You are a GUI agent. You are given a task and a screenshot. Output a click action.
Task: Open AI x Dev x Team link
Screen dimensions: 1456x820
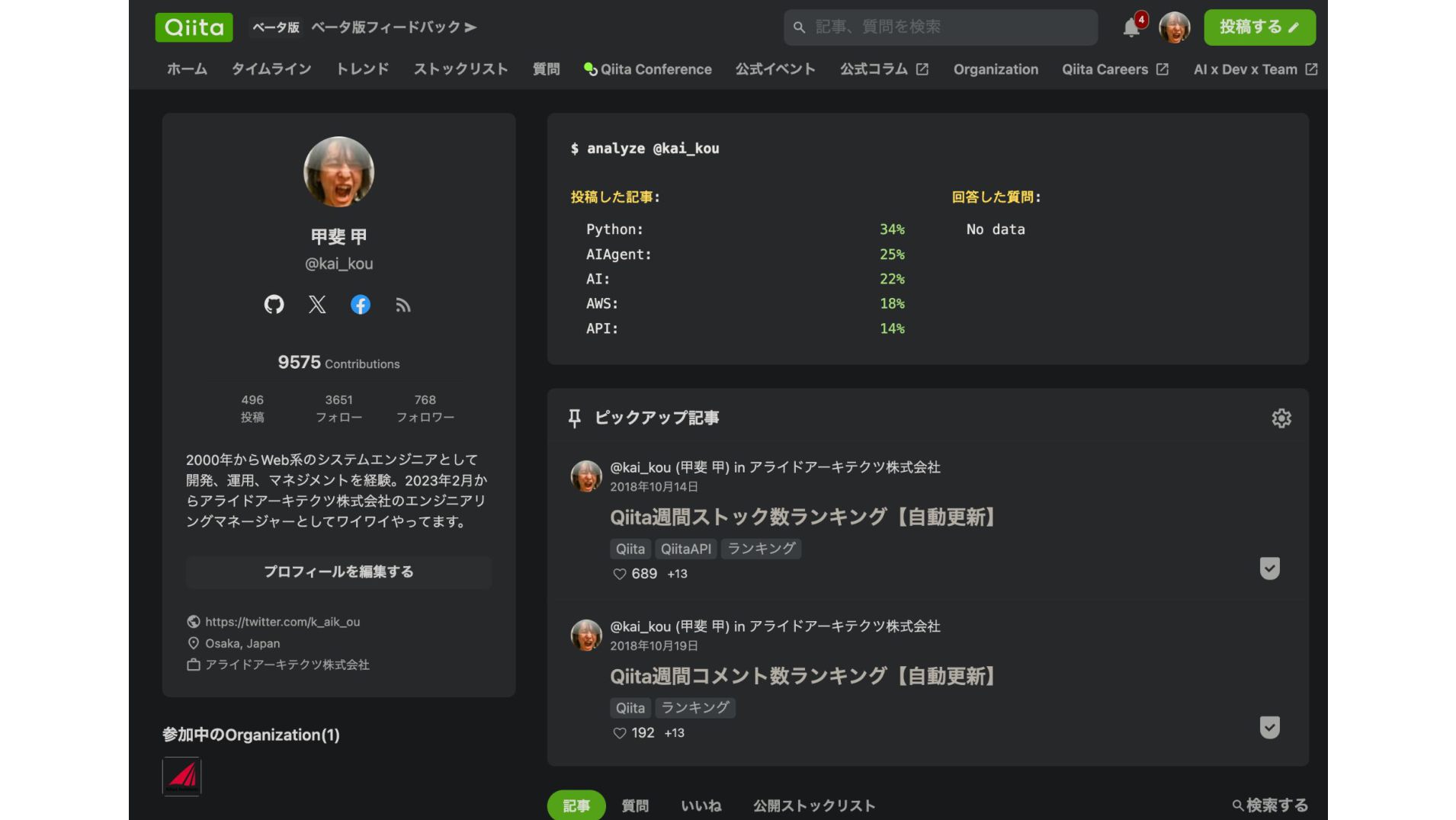(1256, 69)
